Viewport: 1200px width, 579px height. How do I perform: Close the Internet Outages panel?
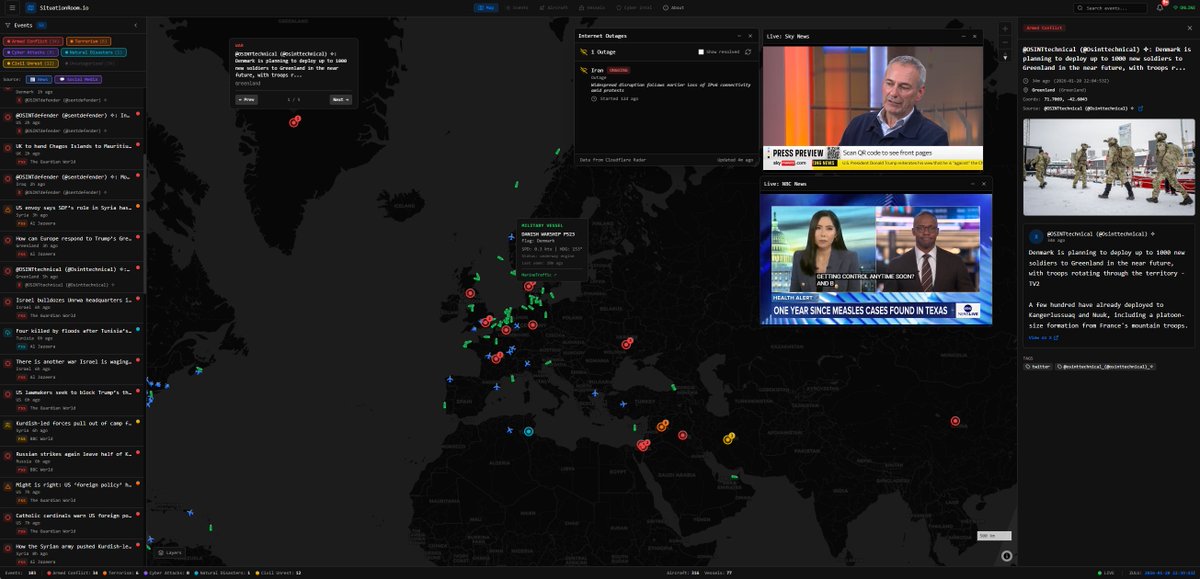[x=750, y=35]
